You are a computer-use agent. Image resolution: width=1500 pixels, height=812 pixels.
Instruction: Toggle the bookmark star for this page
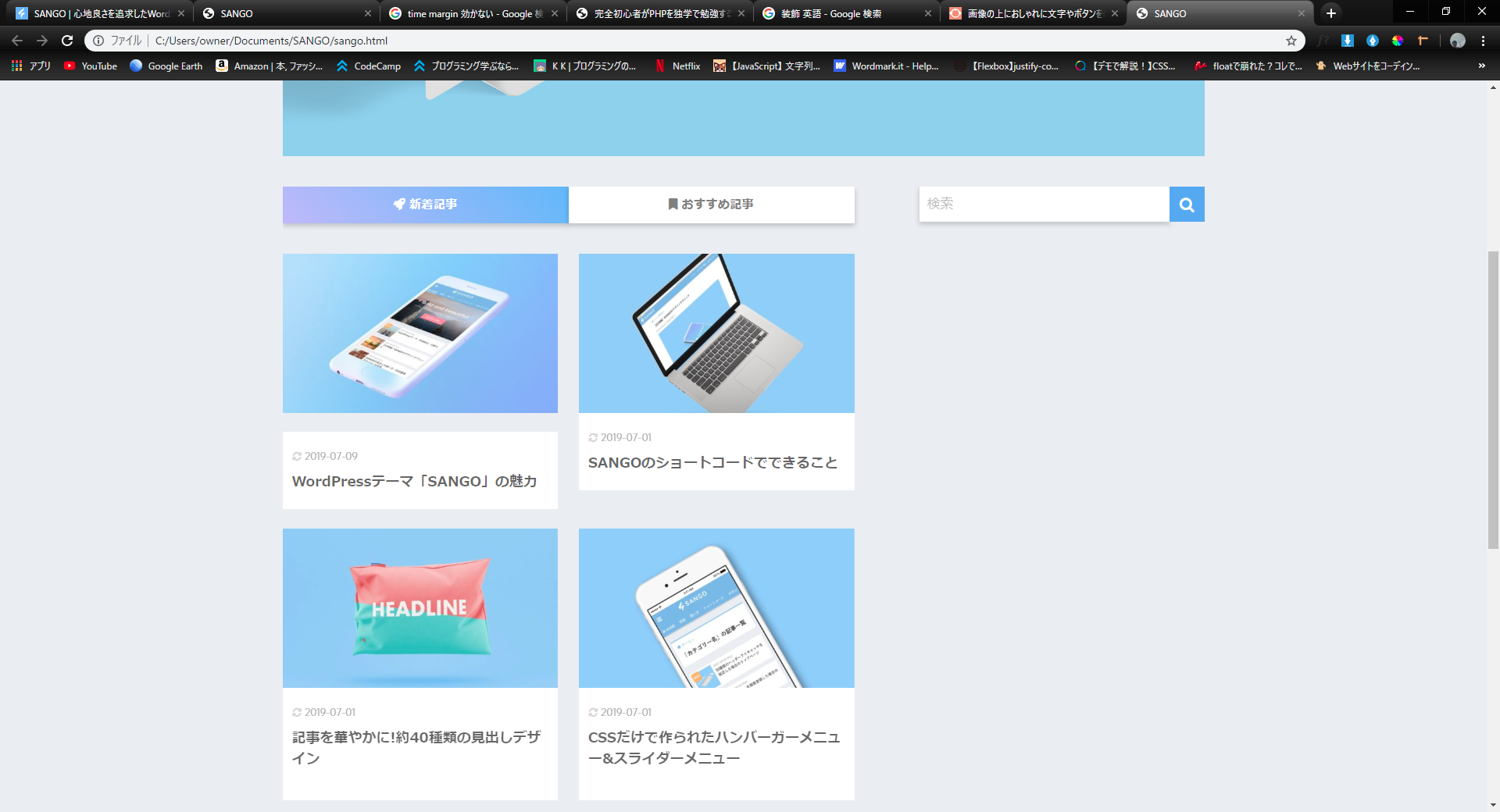click(1292, 41)
